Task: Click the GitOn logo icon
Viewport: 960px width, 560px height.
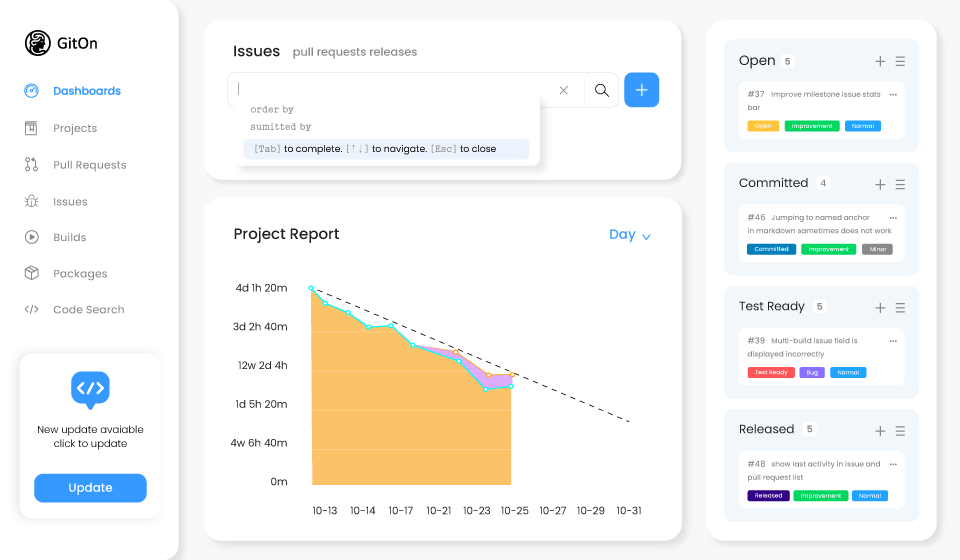Action: click(x=38, y=43)
